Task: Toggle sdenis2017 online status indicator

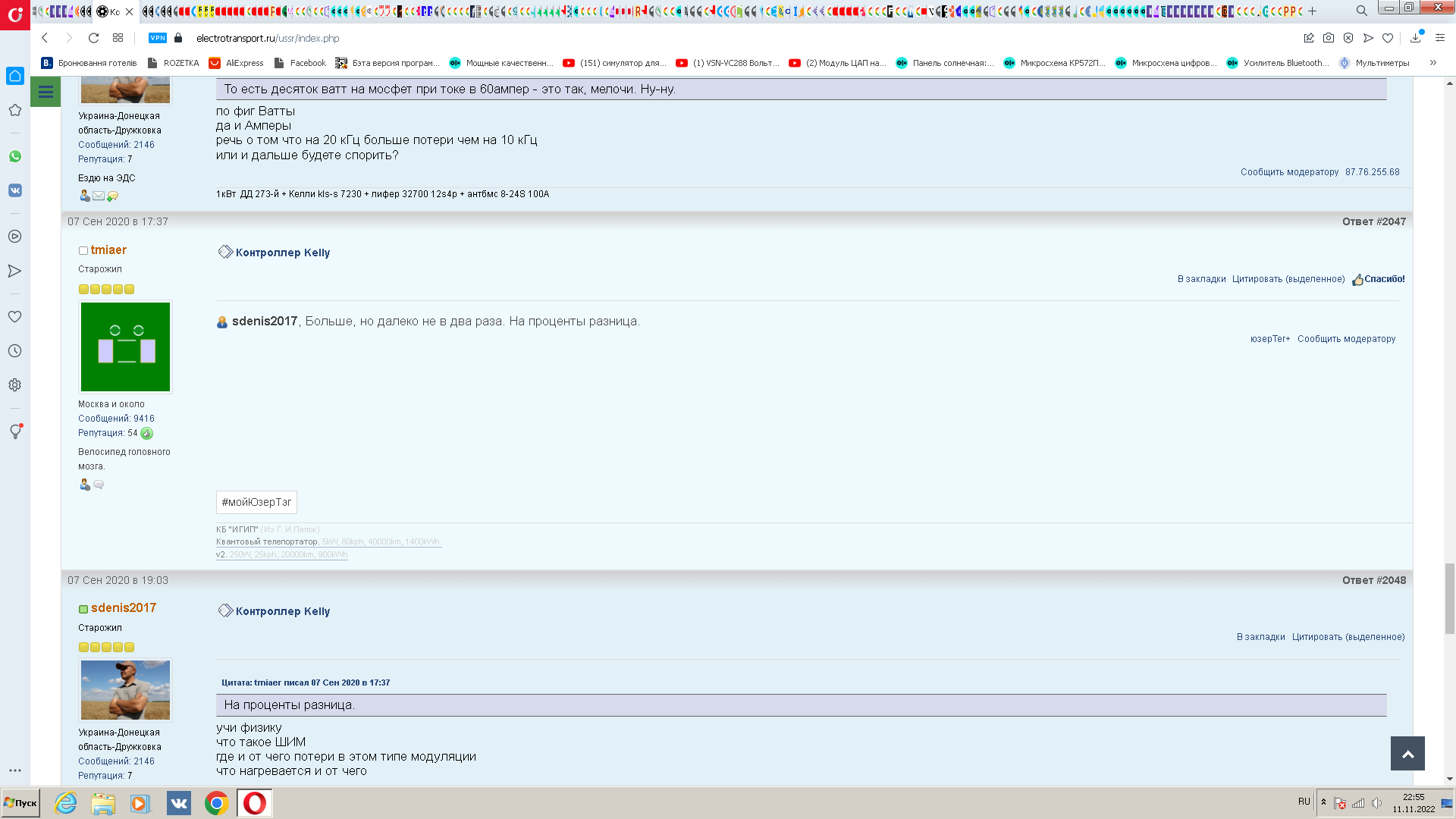Action: (83, 609)
